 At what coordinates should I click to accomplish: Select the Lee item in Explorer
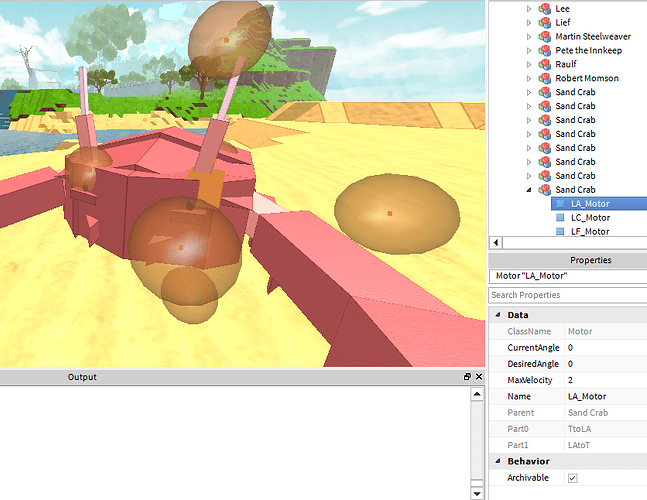click(562, 8)
